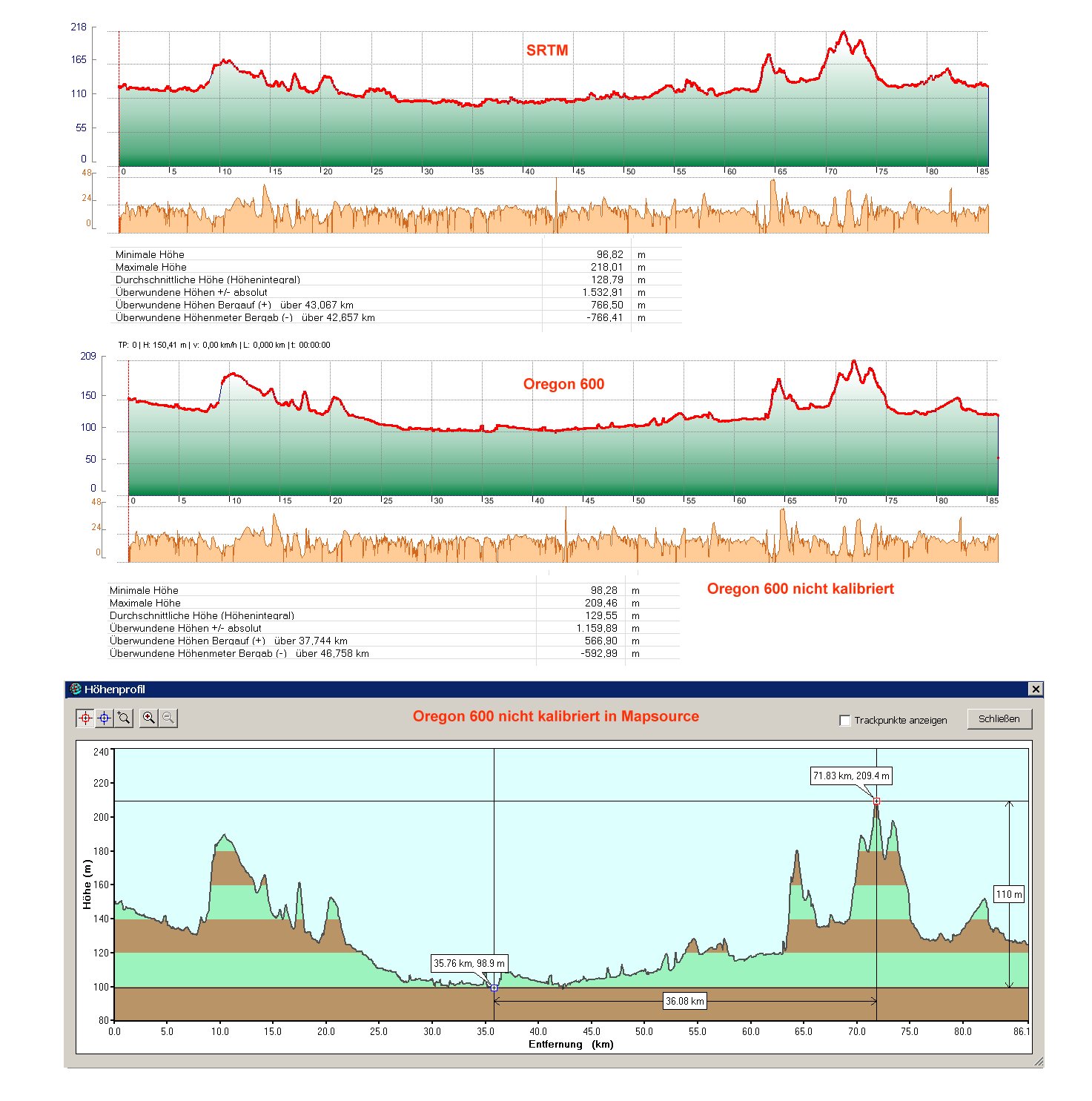1092x1101 pixels.
Task: Click the zoom in magnifier icon
Action: [x=149, y=718]
